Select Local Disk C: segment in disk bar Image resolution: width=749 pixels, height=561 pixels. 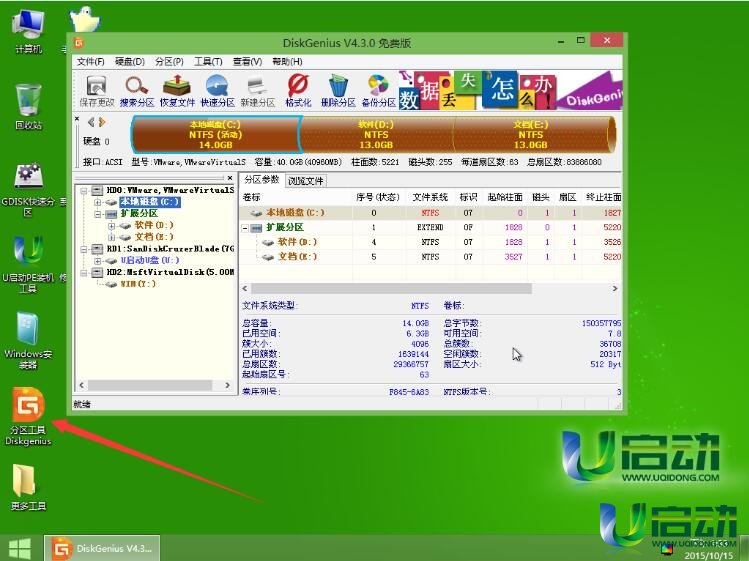(x=215, y=134)
